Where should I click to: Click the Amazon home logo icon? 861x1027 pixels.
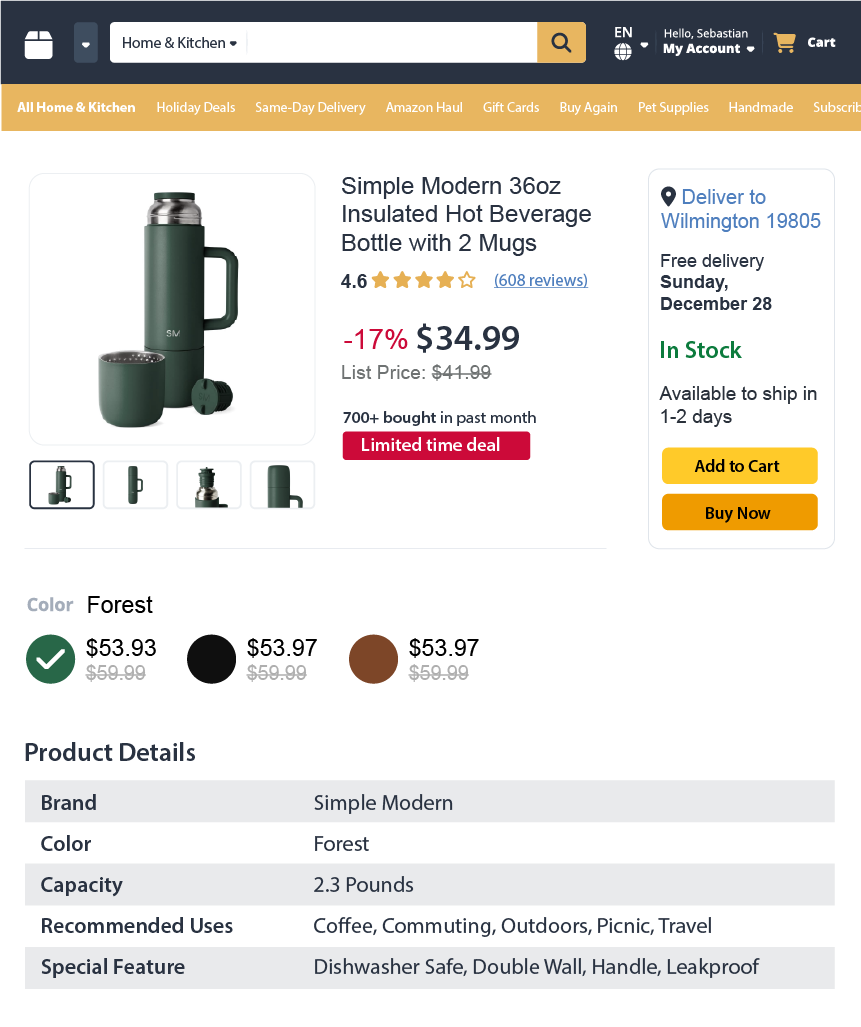click(x=37, y=42)
